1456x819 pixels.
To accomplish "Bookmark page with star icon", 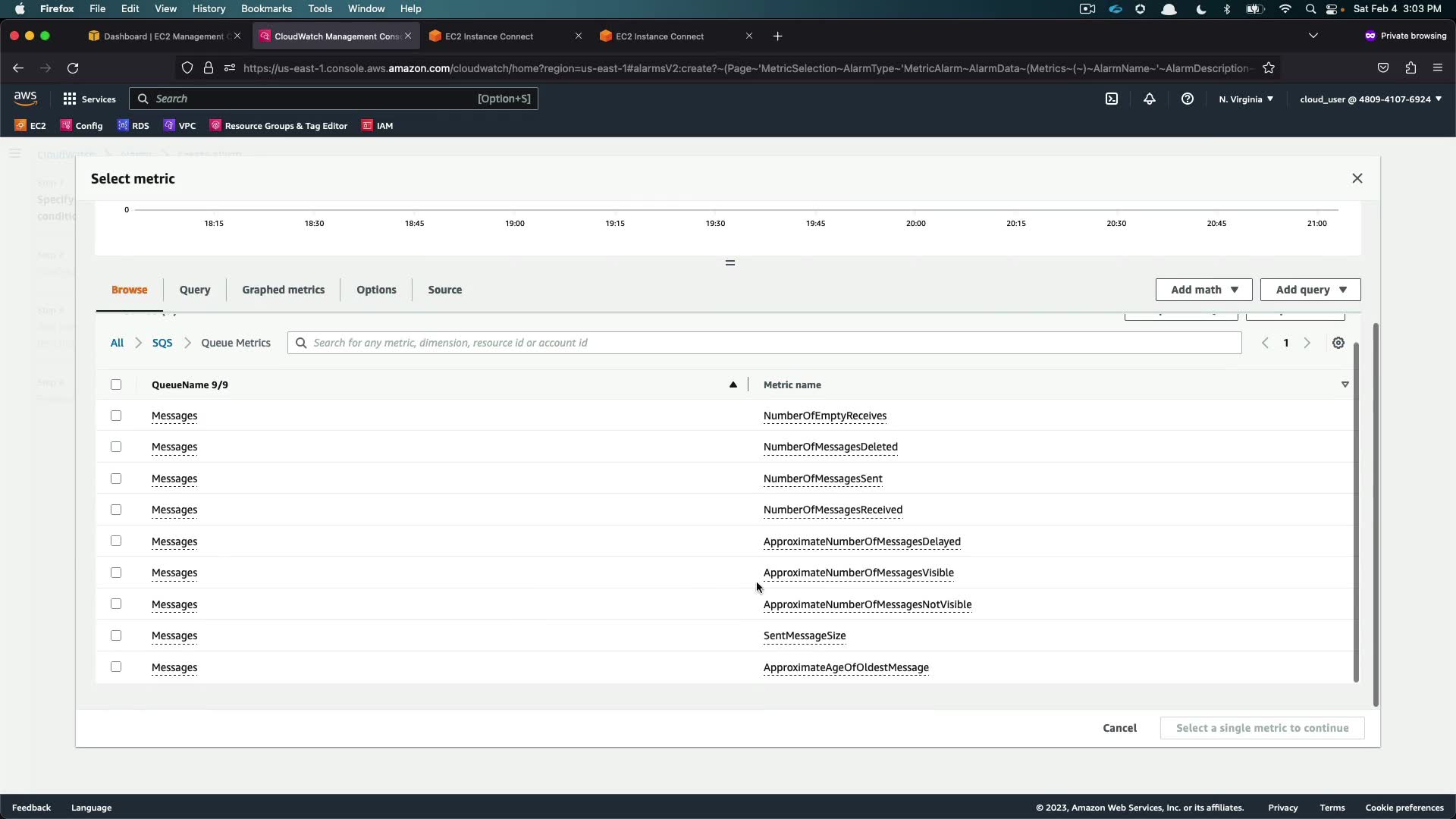I will tap(1269, 68).
